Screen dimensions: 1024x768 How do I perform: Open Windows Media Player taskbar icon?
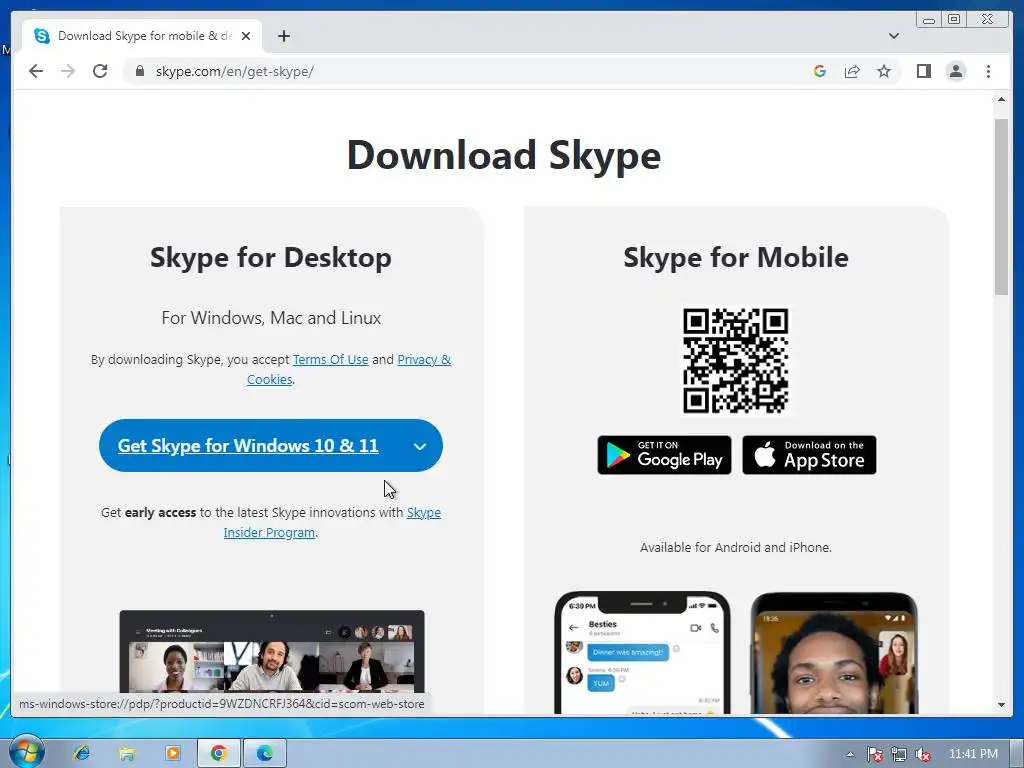point(172,754)
